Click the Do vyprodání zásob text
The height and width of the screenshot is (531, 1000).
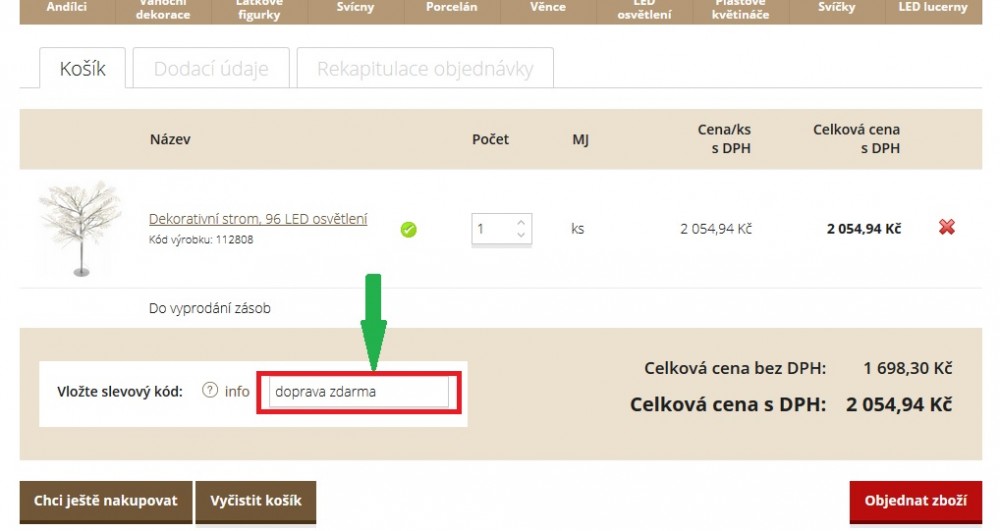[x=209, y=308]
